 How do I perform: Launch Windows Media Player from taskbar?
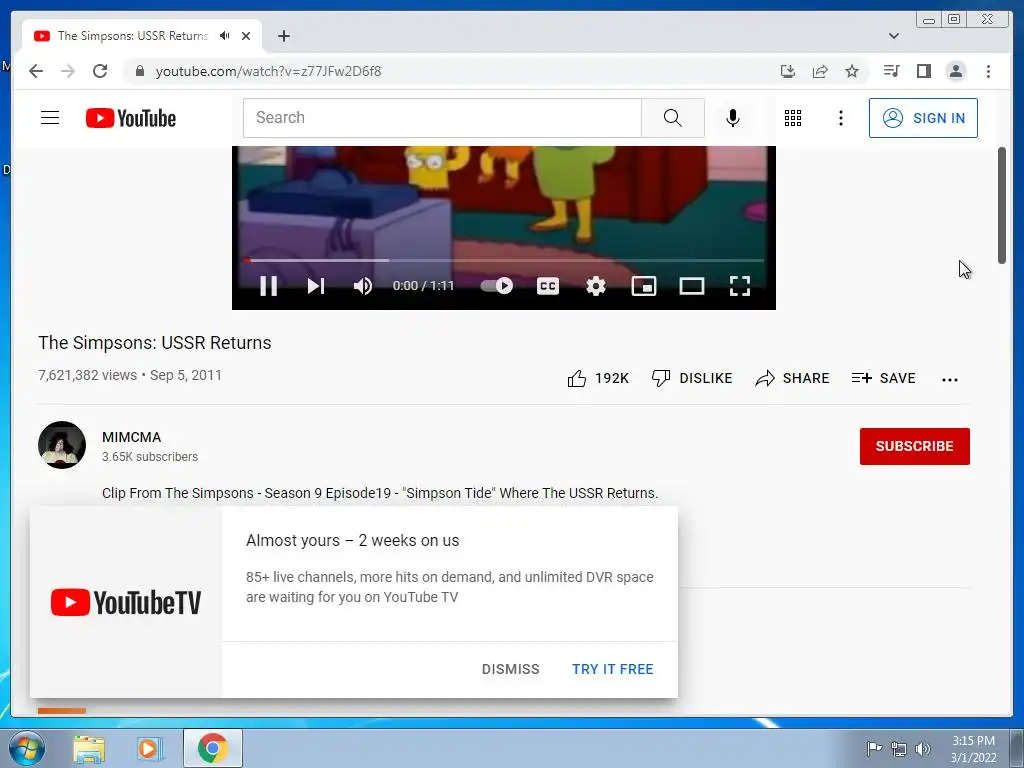(x=150, y=749)
